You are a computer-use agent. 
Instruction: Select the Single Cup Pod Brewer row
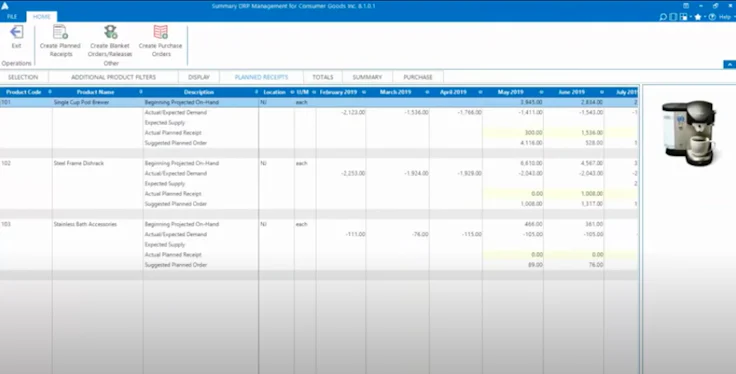click(319, 102)
